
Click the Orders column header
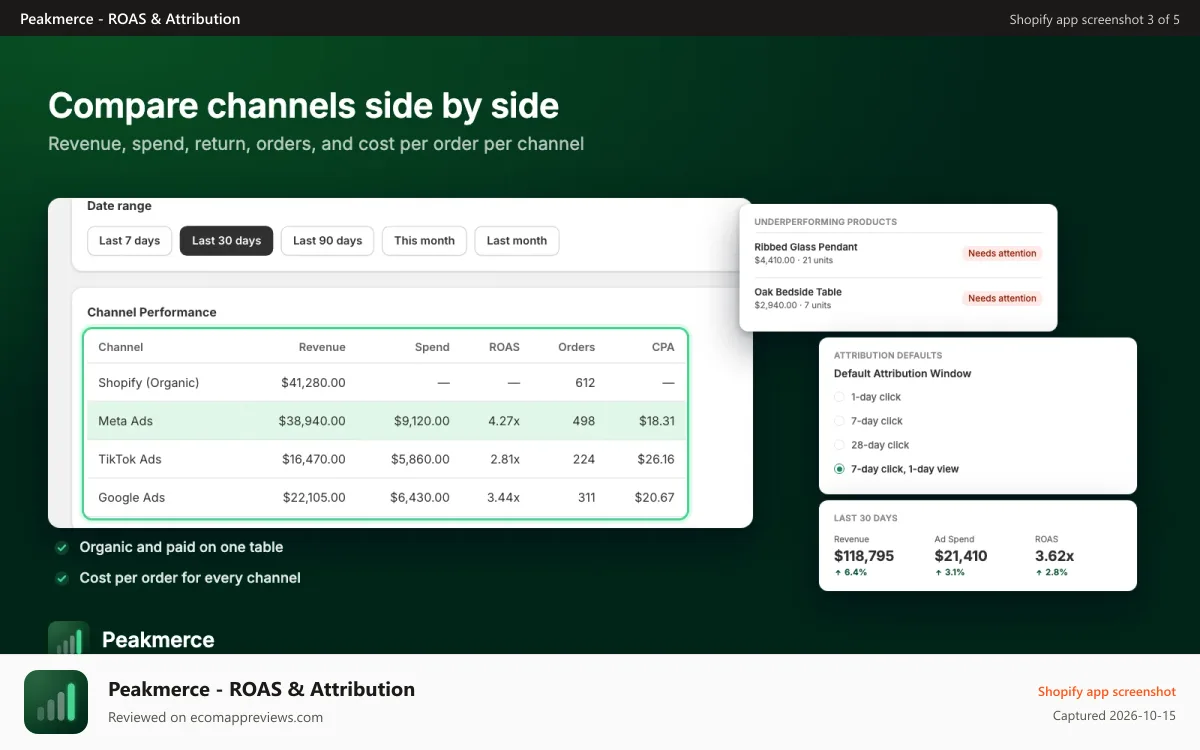pyautogui.click(x=576, y=347)
